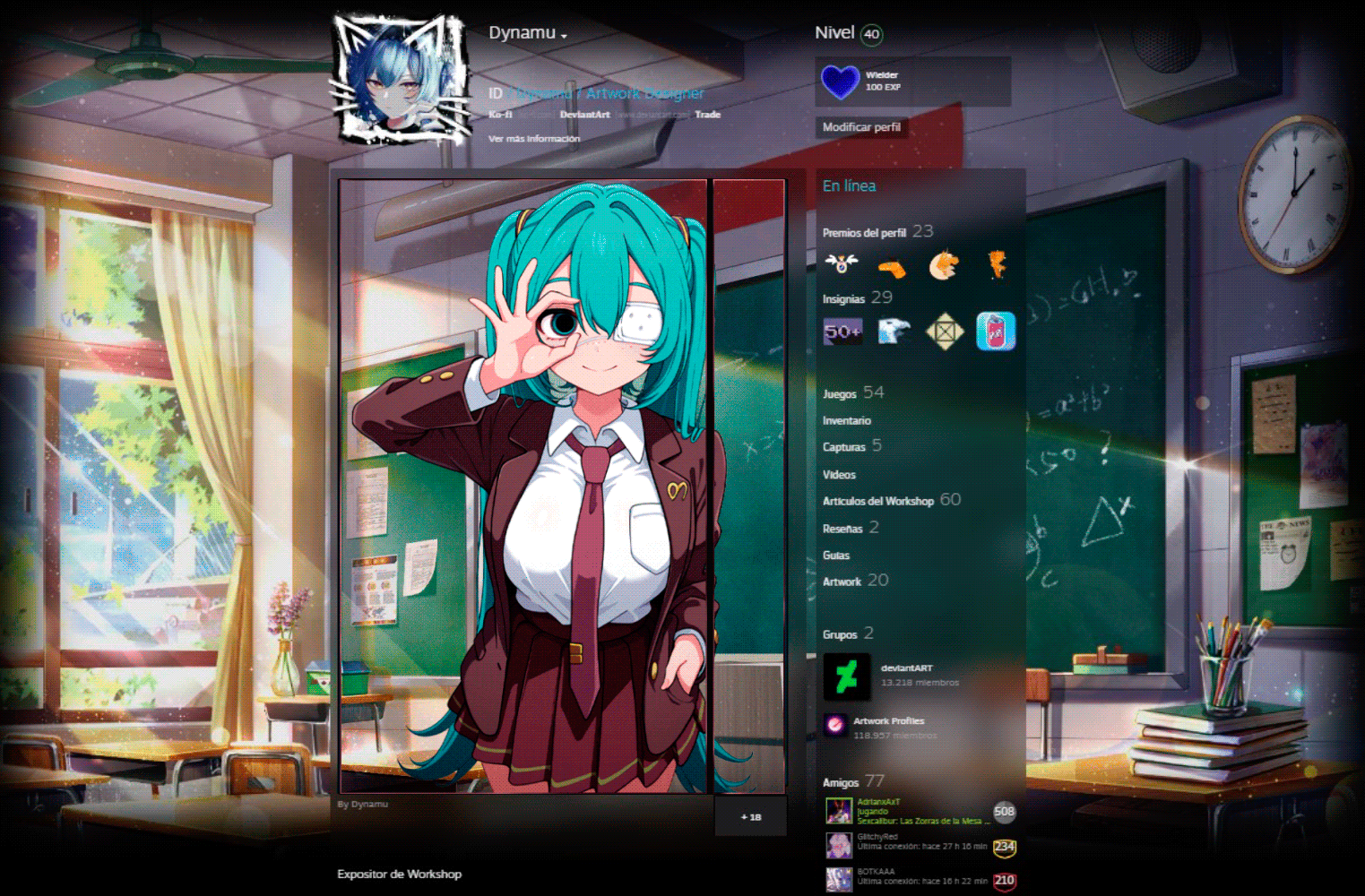Open the Nivel 40 level badge
Image resolution: width=1365 pixels, height=896 pixels.
pos(871,35)
